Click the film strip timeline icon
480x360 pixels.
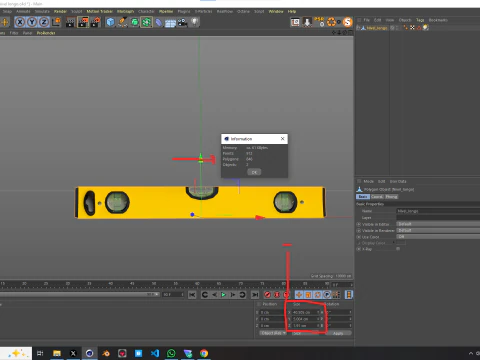point(349,295)
